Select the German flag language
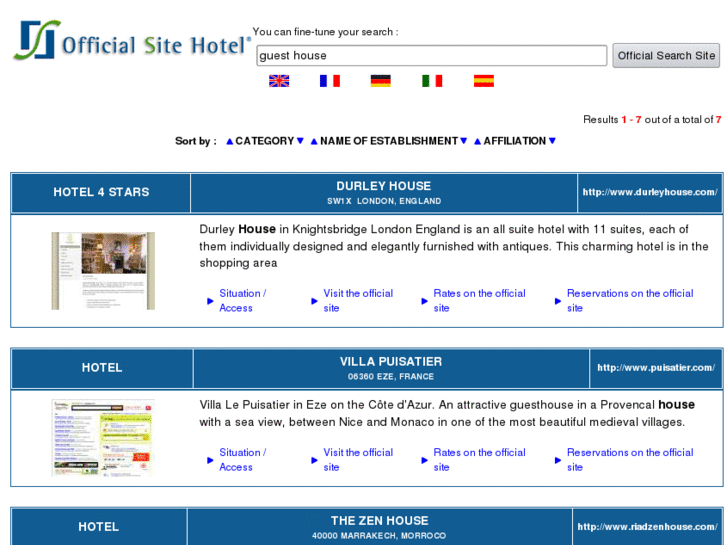 click(x=381, y=81)
